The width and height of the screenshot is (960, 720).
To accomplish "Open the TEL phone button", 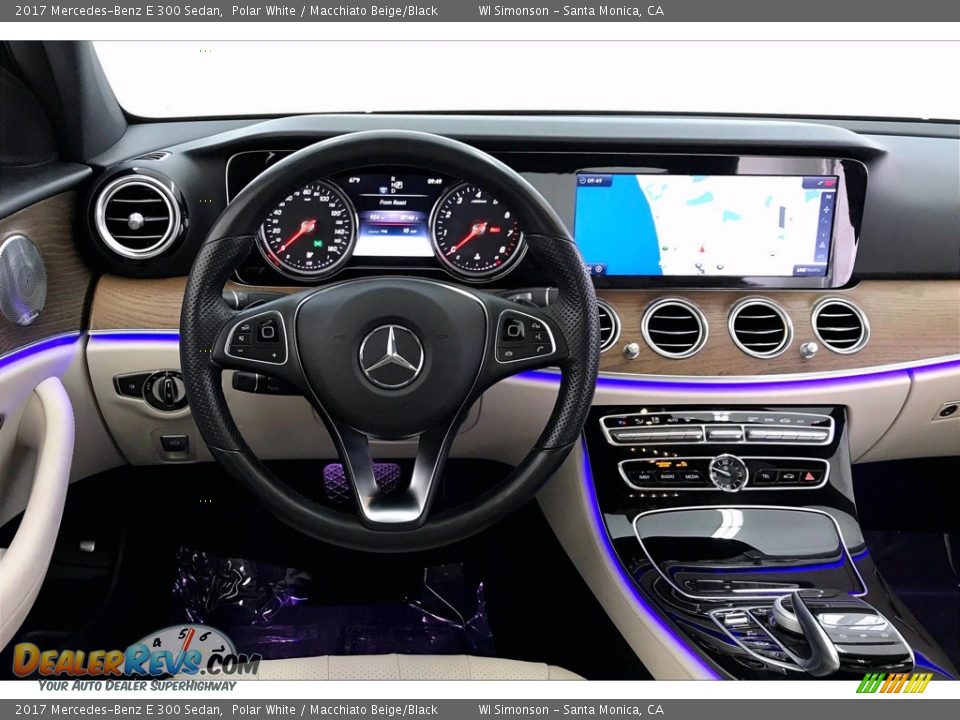I will pyautogui.click(x=765, y=476).
